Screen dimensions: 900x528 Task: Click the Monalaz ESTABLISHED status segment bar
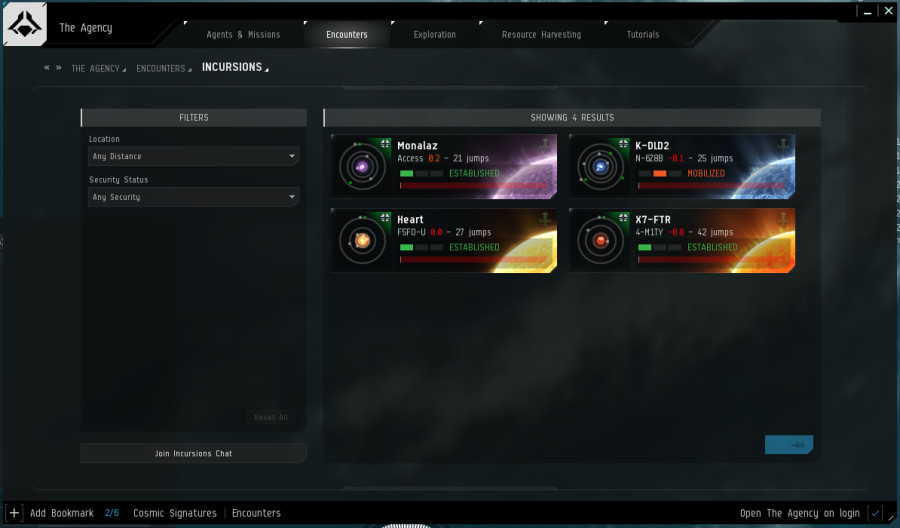coord(421,173)
